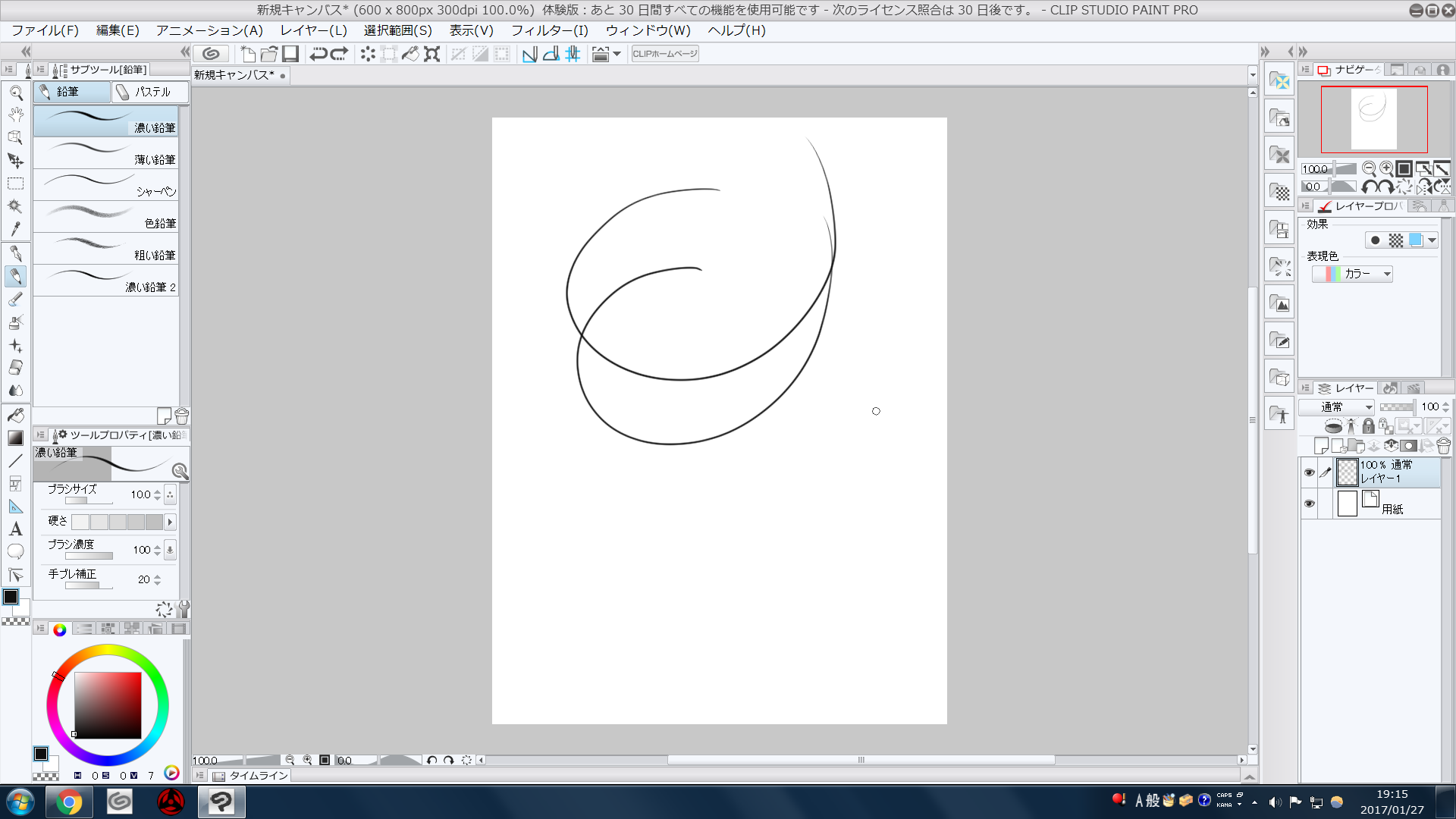Click the Undo arrow in command bar

click(x=318, y=54)
